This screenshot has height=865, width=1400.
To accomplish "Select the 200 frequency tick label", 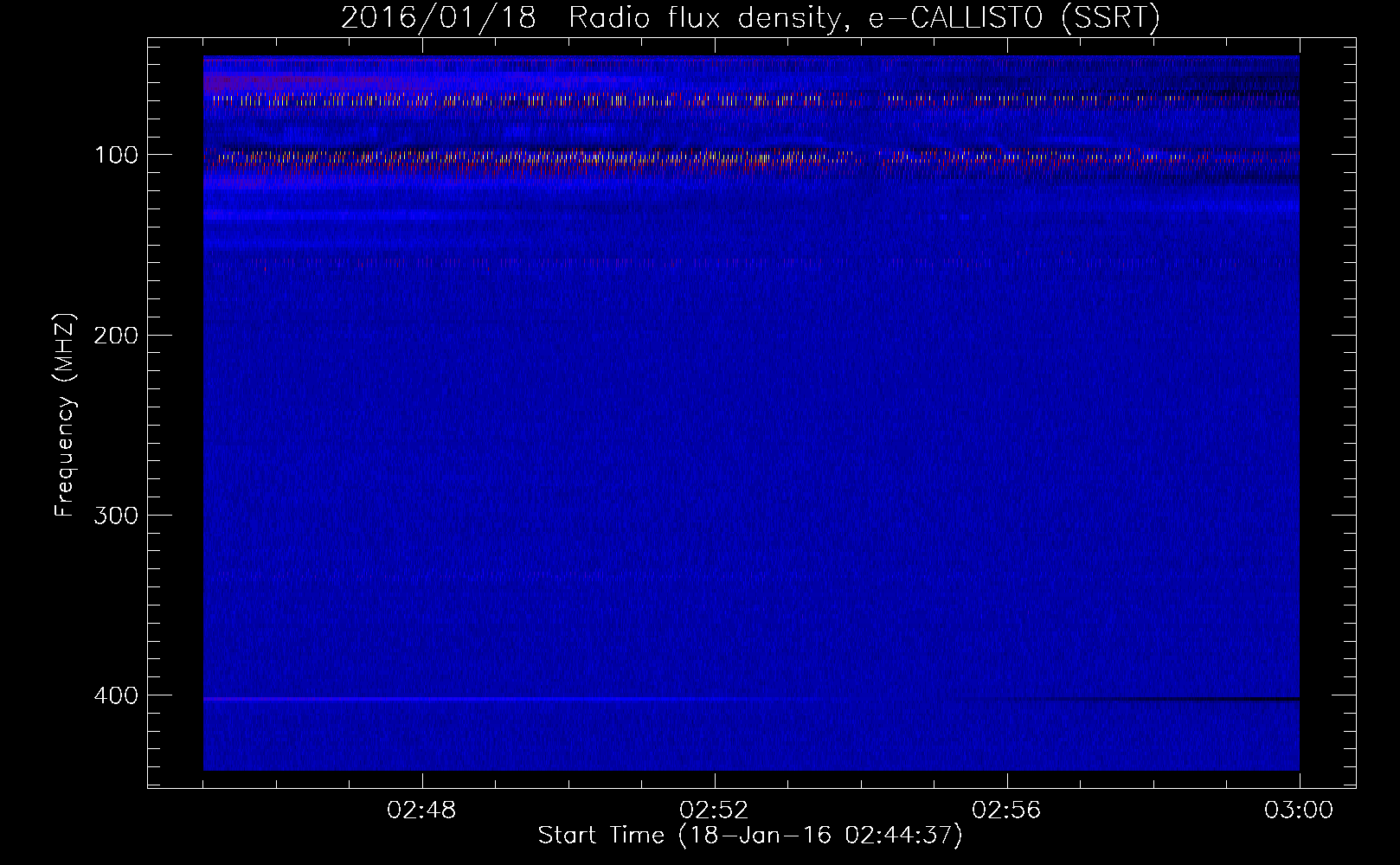I will 116,336.
